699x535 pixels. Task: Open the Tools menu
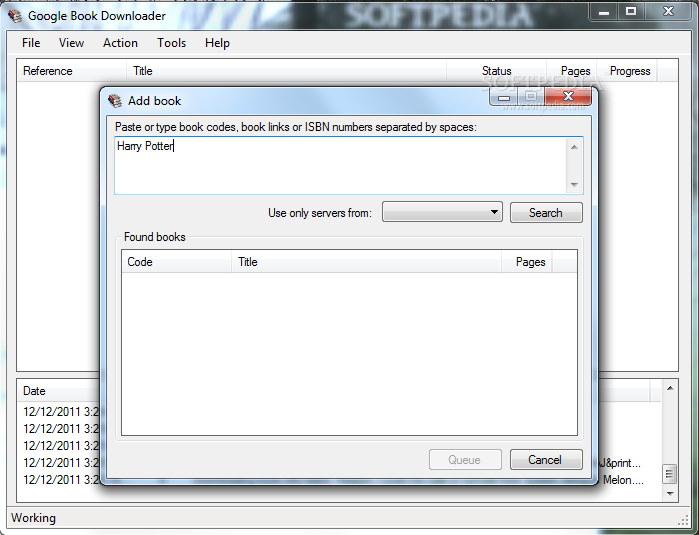[171, 43]
